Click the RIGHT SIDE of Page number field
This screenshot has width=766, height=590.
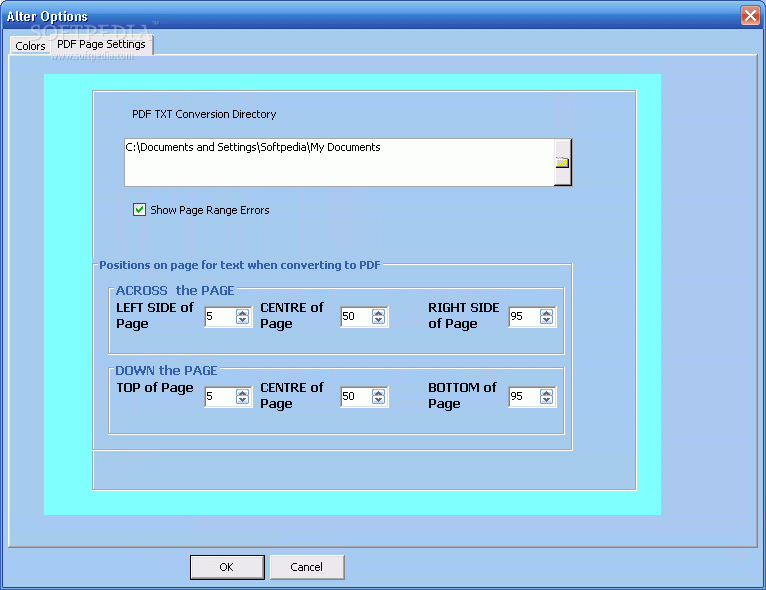click(x=524, y=316)
